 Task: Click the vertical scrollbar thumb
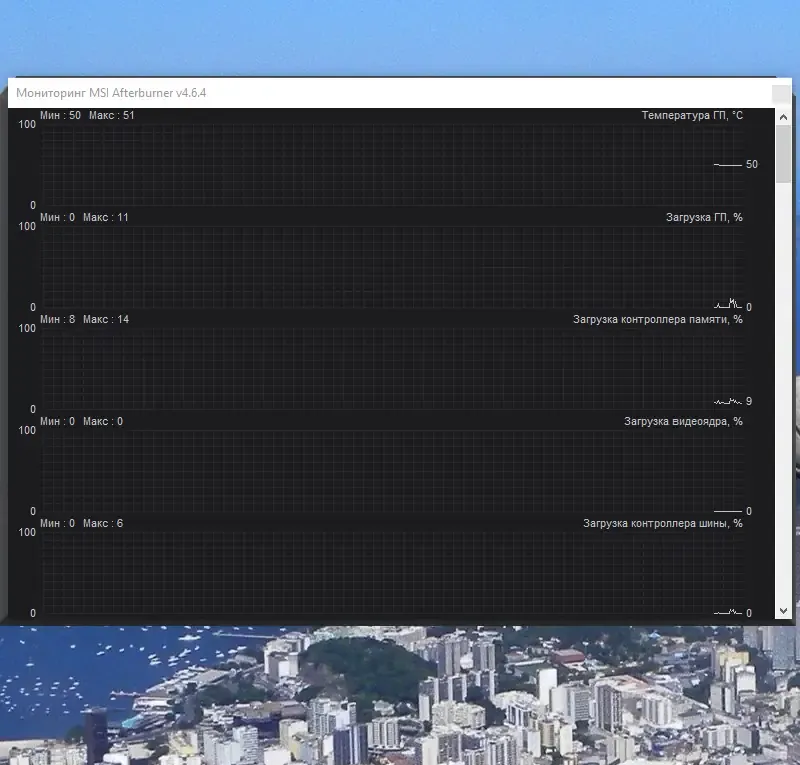click(x=783, y=154)
